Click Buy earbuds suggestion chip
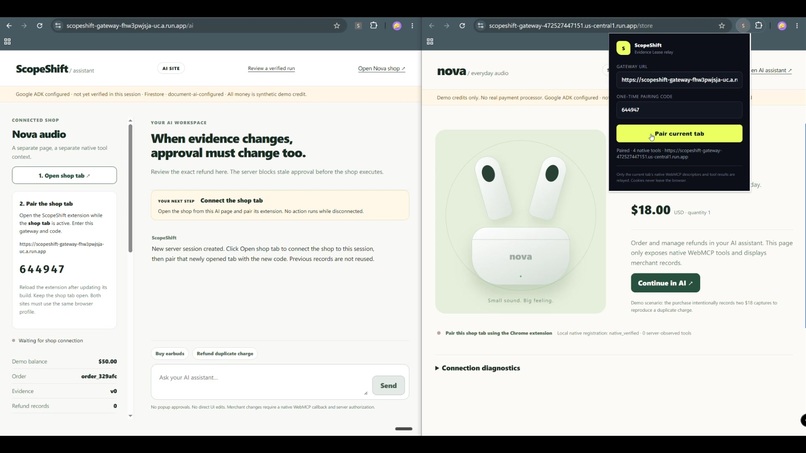 170,354
